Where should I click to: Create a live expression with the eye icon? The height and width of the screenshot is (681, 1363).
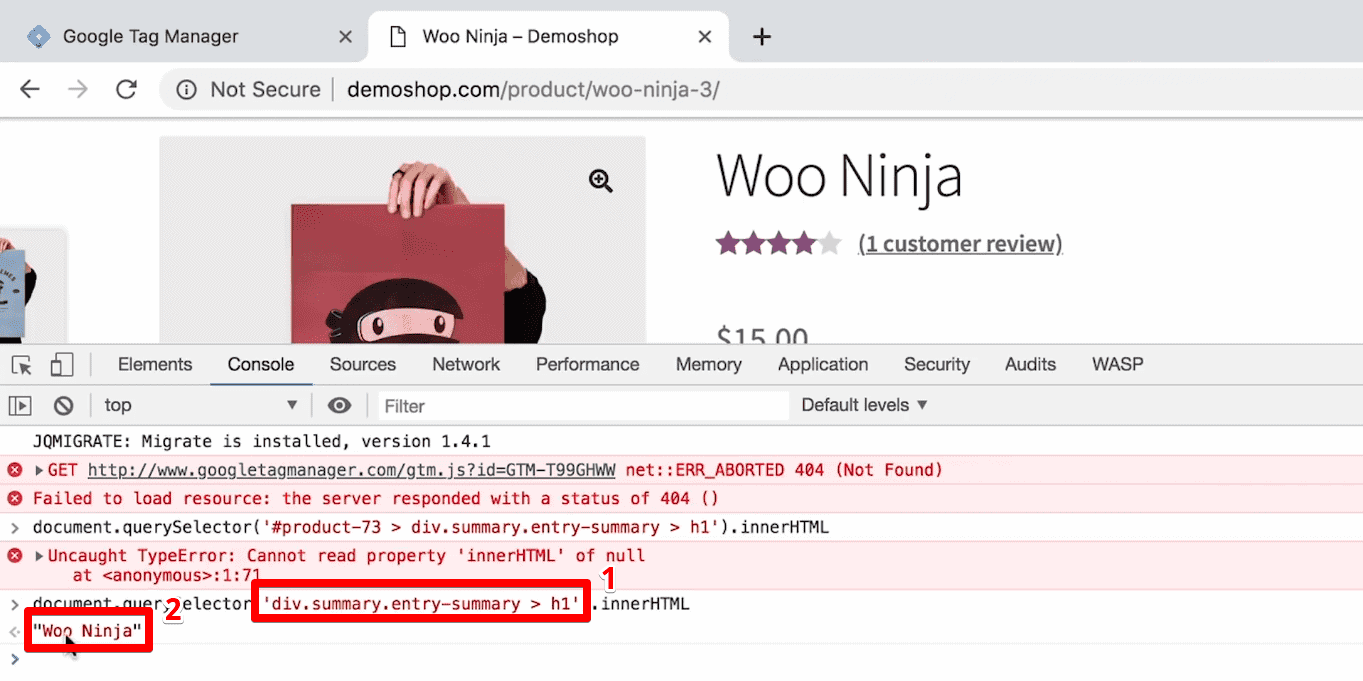[x=340, y=405]
